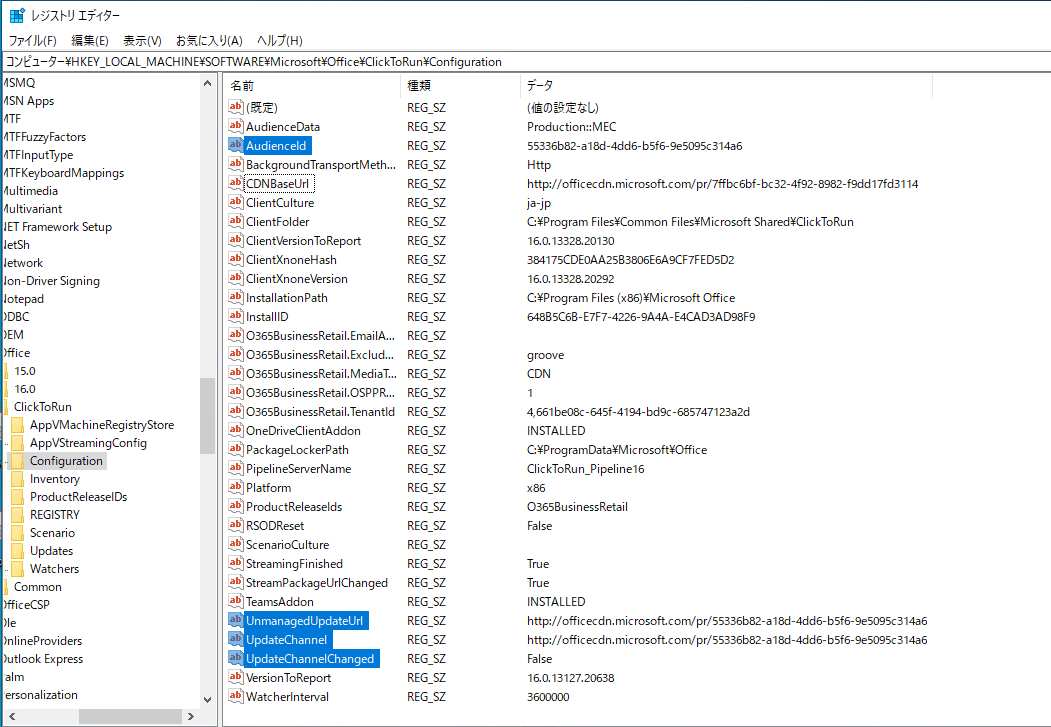Click the tree vertical scrollbar thumb

[207, 416]
